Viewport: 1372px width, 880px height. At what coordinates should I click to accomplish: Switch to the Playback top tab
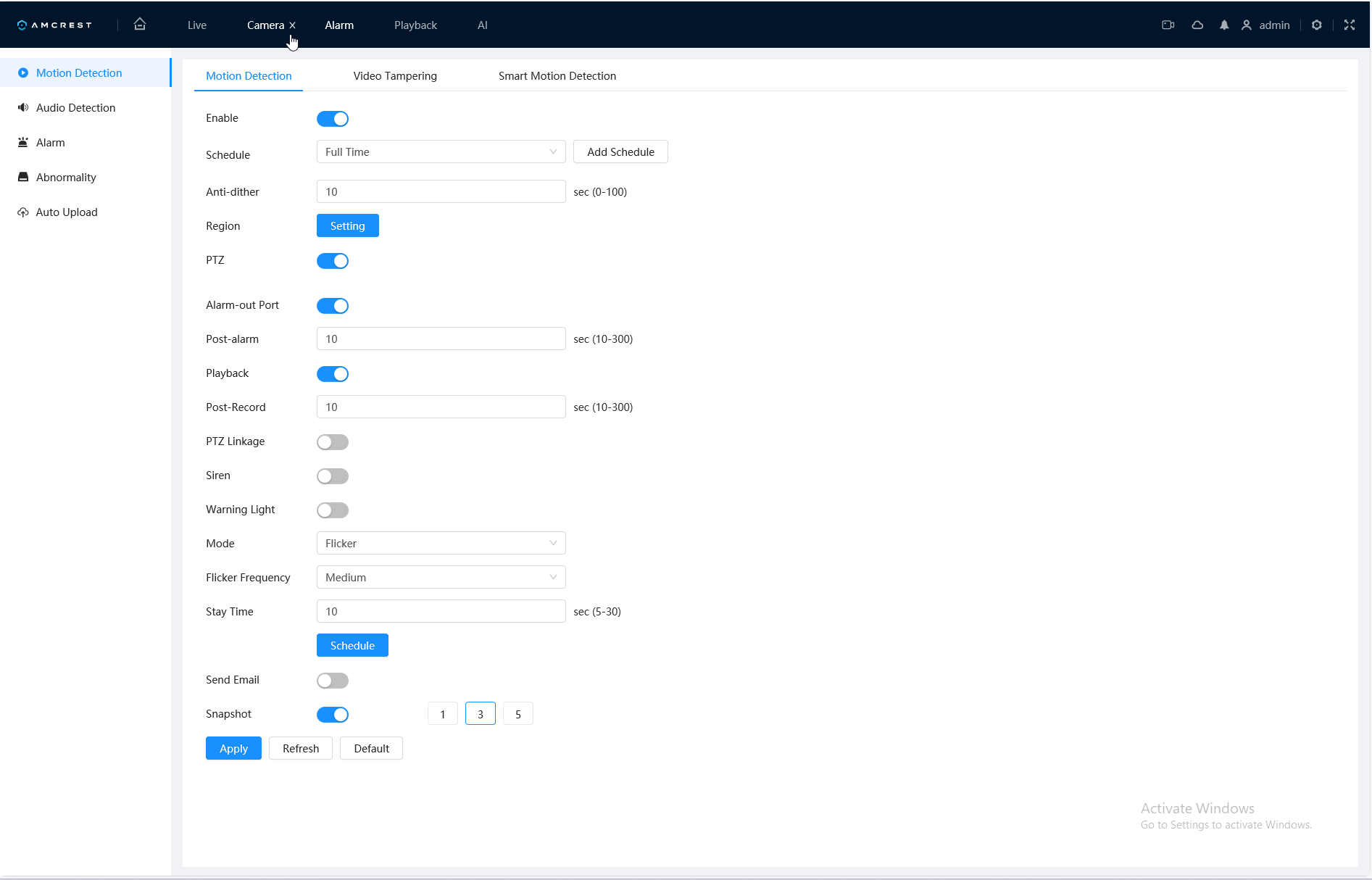pos(415,25)
